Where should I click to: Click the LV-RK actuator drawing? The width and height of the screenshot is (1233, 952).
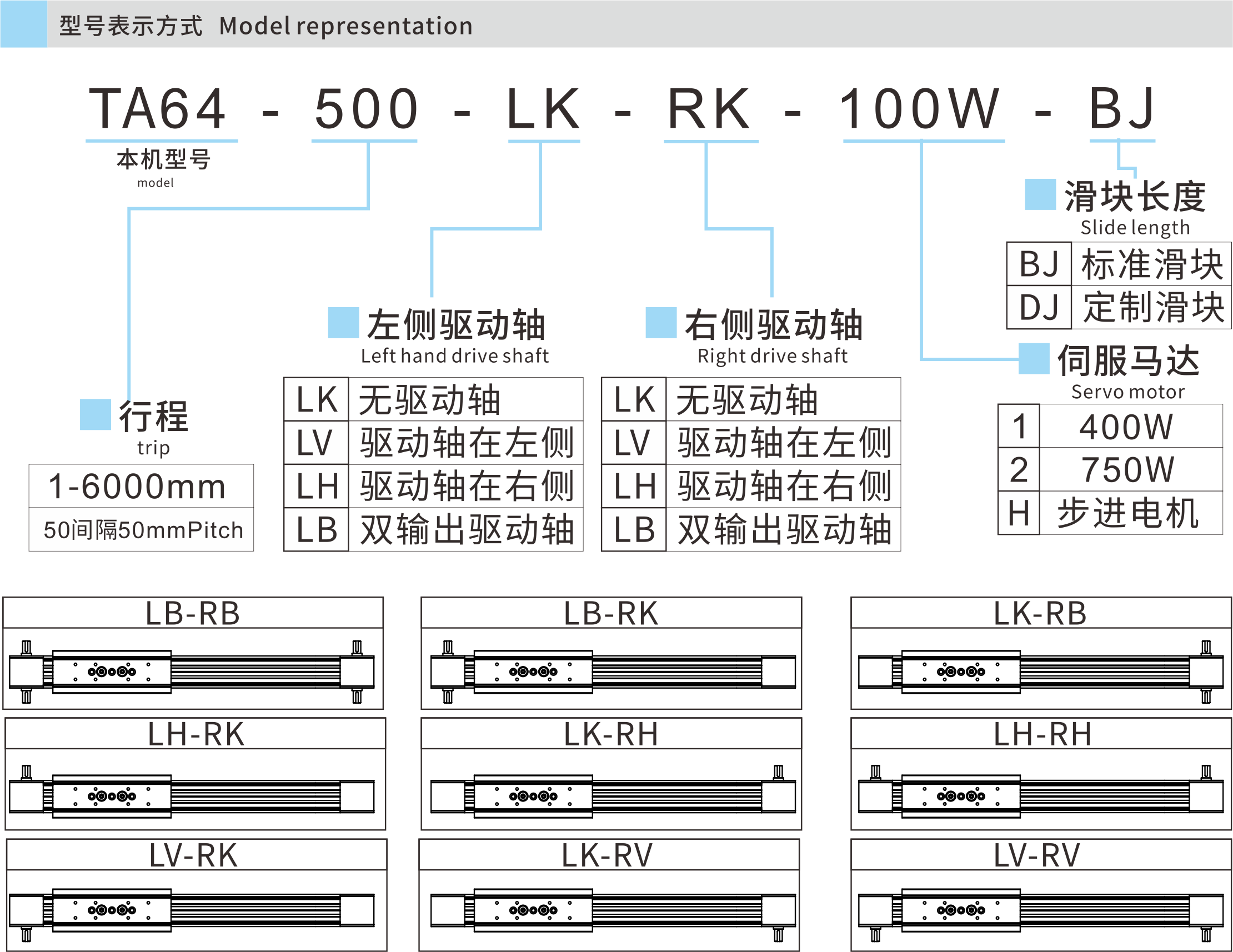pyautogui.click(x=193, y=909)
